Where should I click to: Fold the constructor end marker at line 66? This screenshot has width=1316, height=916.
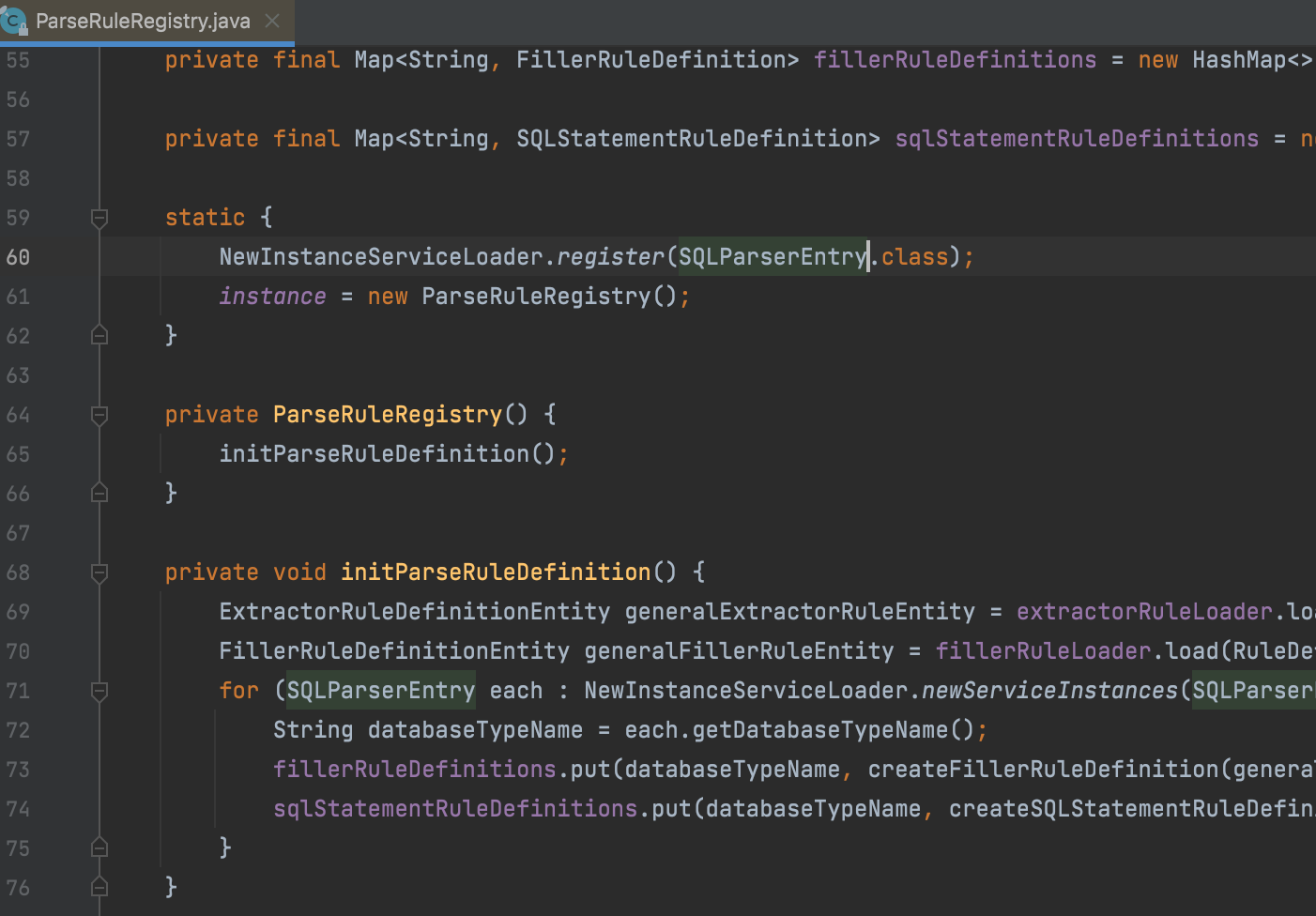coord(99,494)
